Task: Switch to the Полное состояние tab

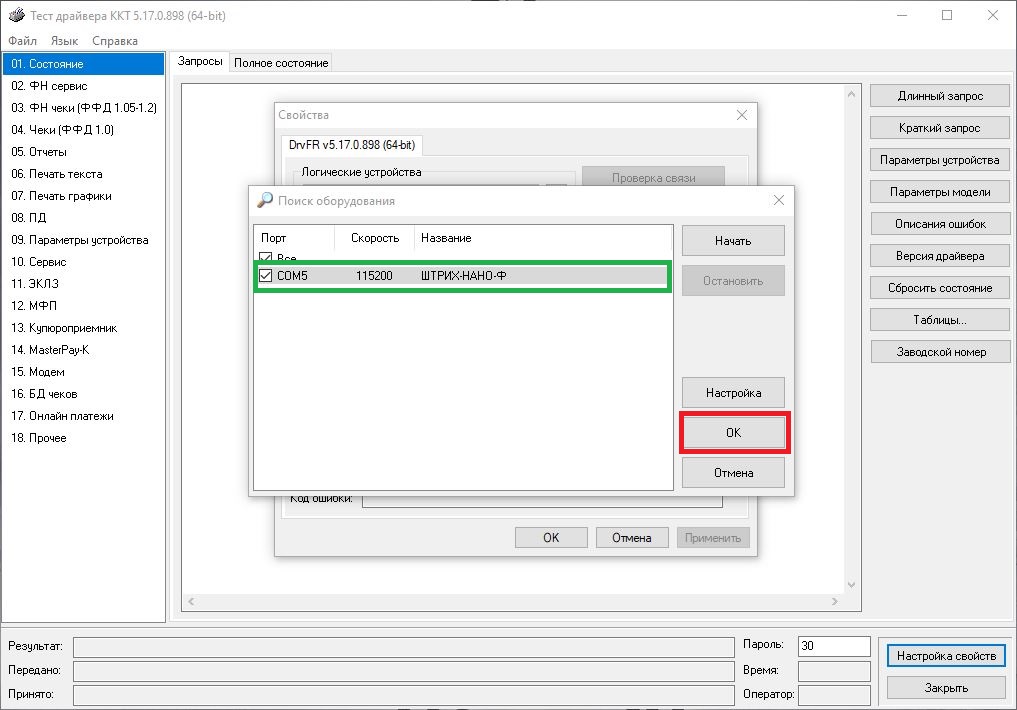Action: (281, 63)
